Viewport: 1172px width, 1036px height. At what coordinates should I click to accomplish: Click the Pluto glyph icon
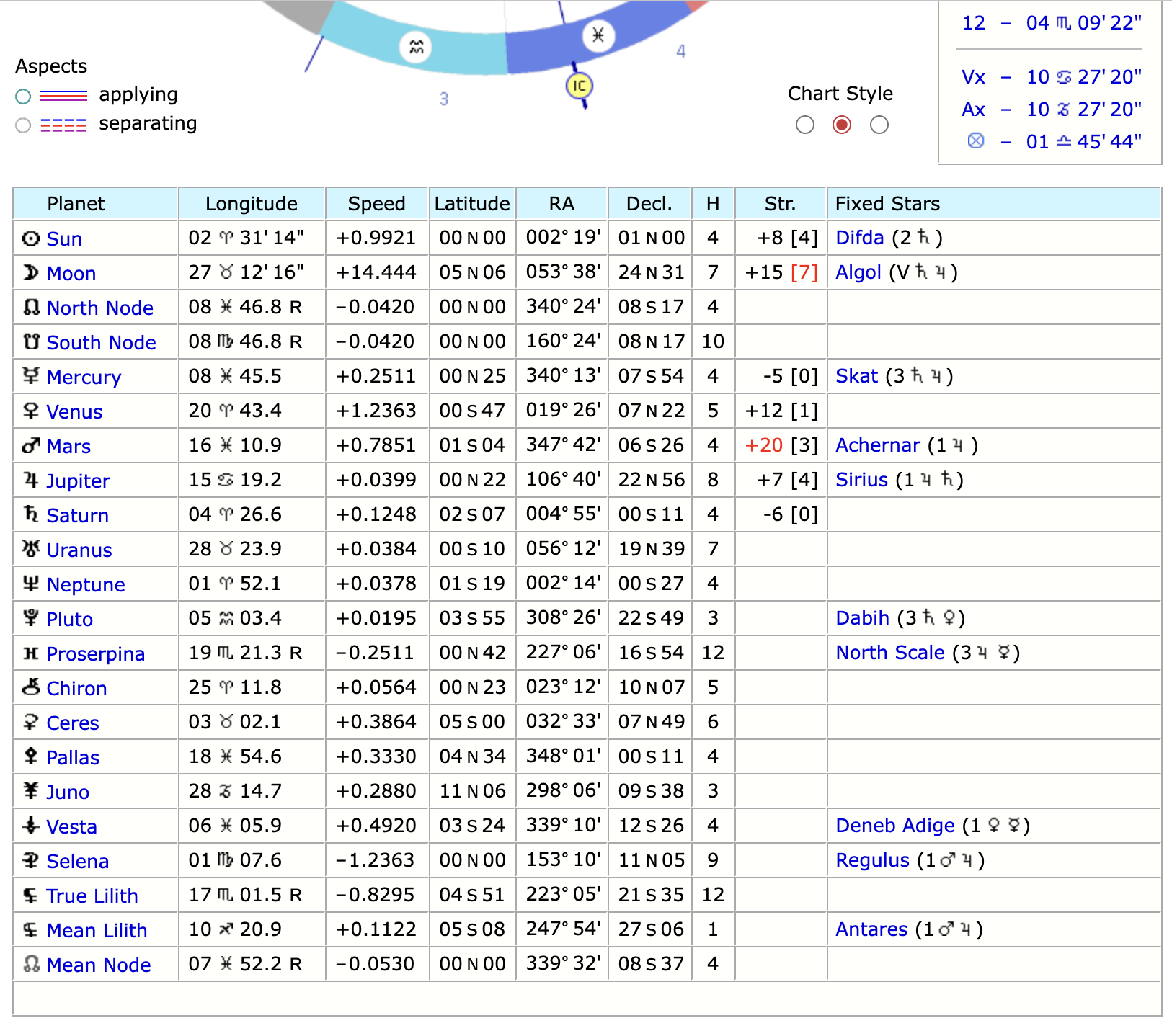[x=30, y=619]
